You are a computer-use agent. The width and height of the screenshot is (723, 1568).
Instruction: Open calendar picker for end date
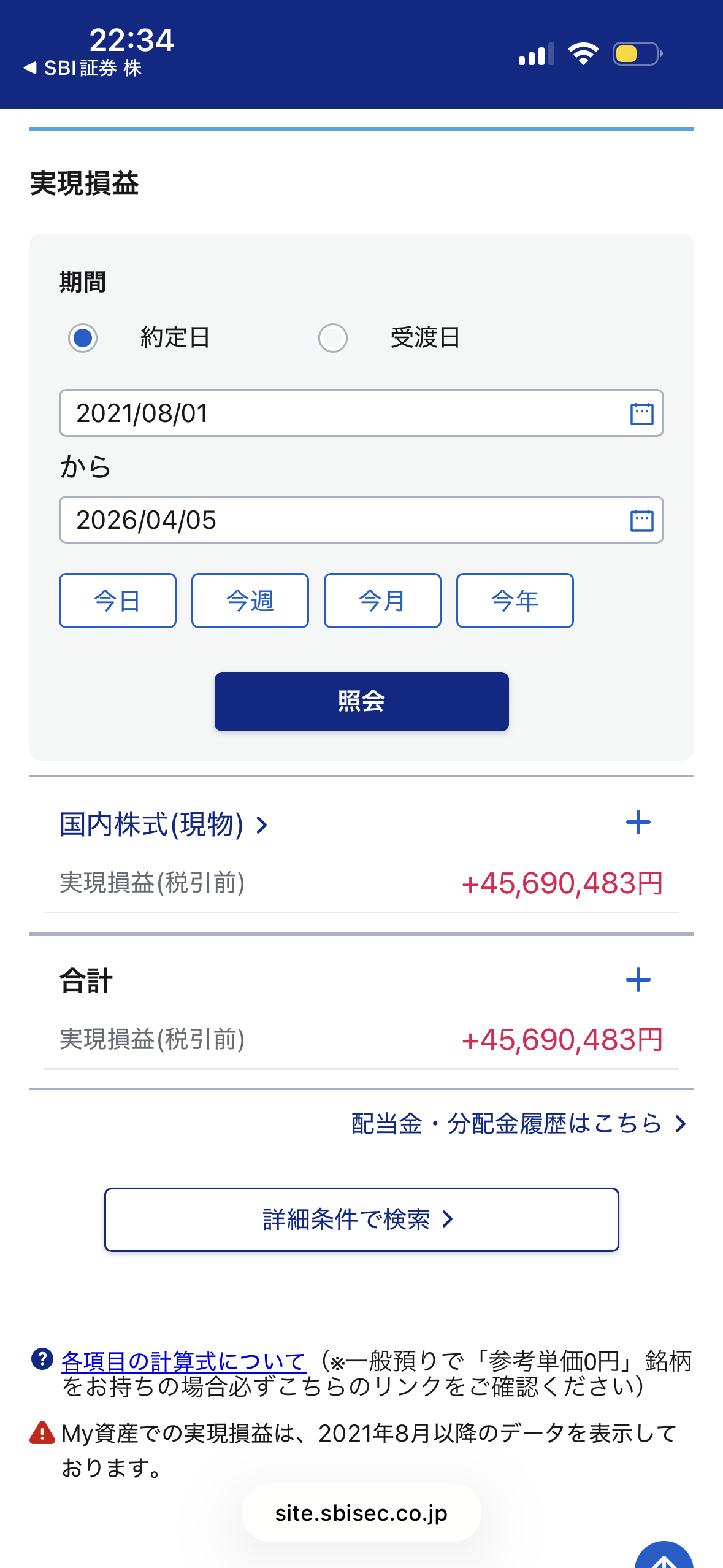click(641, 520)
